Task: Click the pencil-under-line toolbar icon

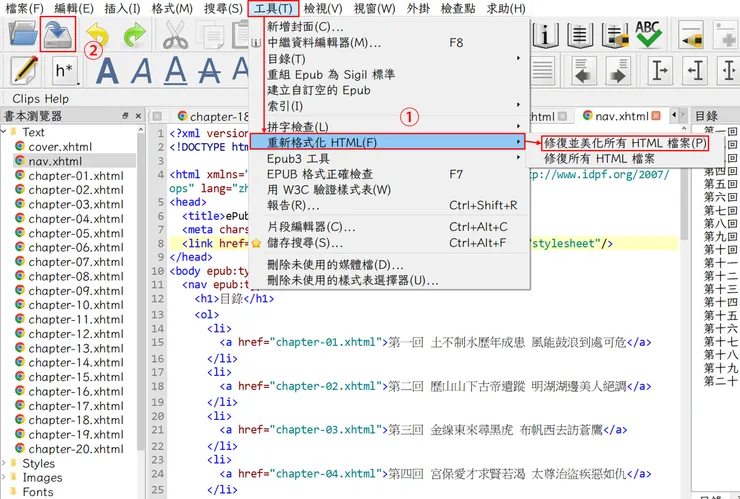Action: coord(691,35)
